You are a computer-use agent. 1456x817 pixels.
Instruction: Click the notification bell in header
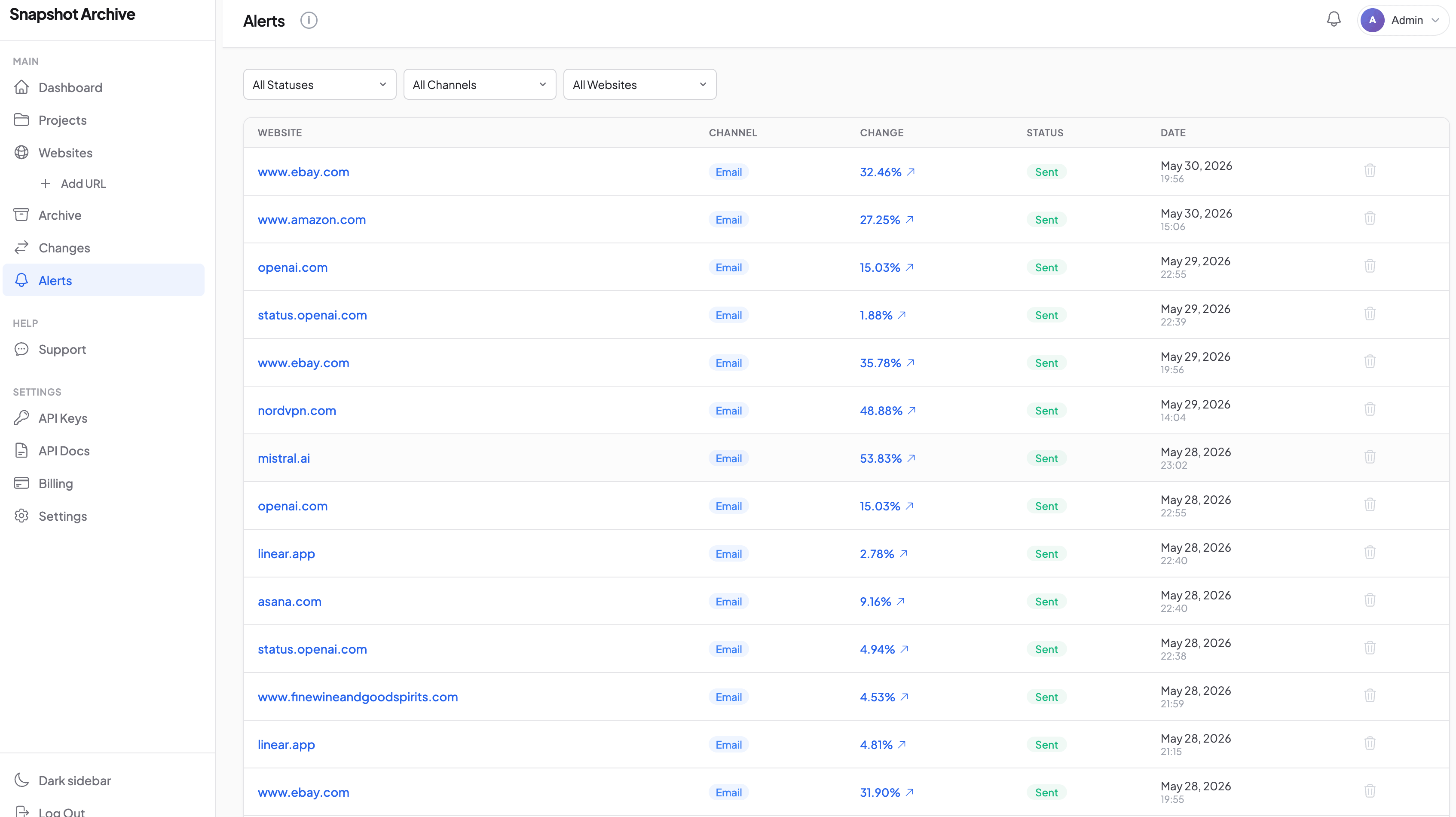point(1334,20)
